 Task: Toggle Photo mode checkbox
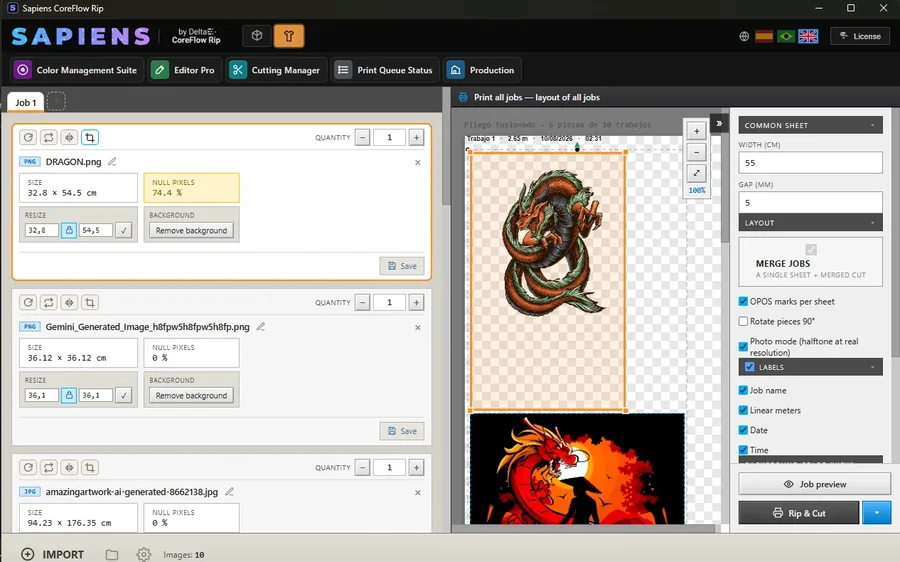743,346
